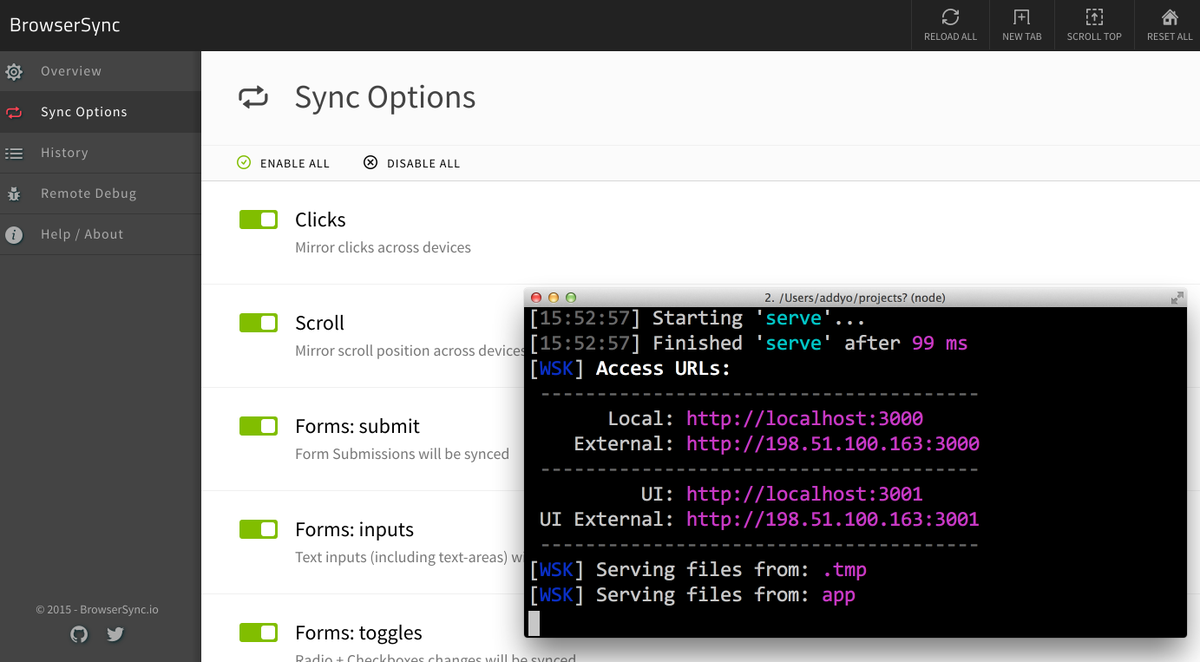Click the Scroll Top toolbar icon
Screen dimensions: 1200x662
[x=1094, y=17]
